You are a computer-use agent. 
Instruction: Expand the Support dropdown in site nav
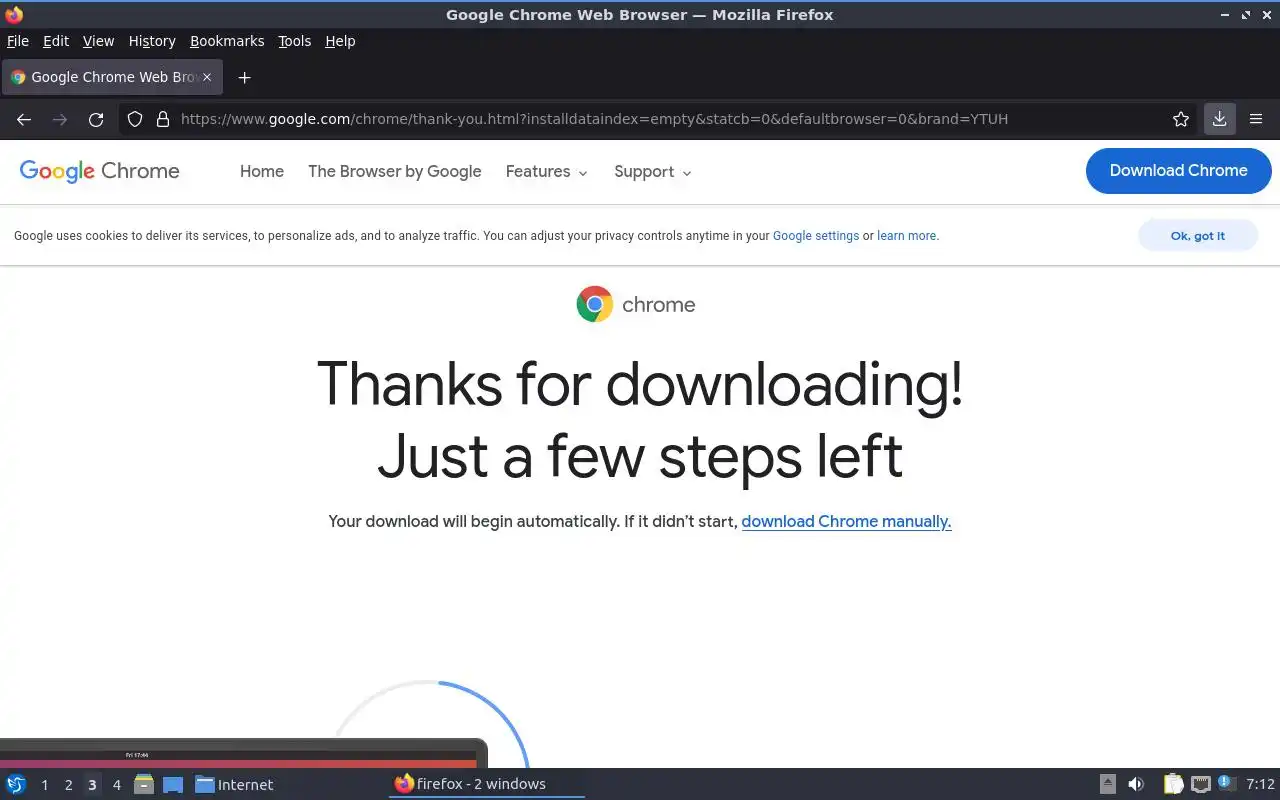(x=653, y=172)
